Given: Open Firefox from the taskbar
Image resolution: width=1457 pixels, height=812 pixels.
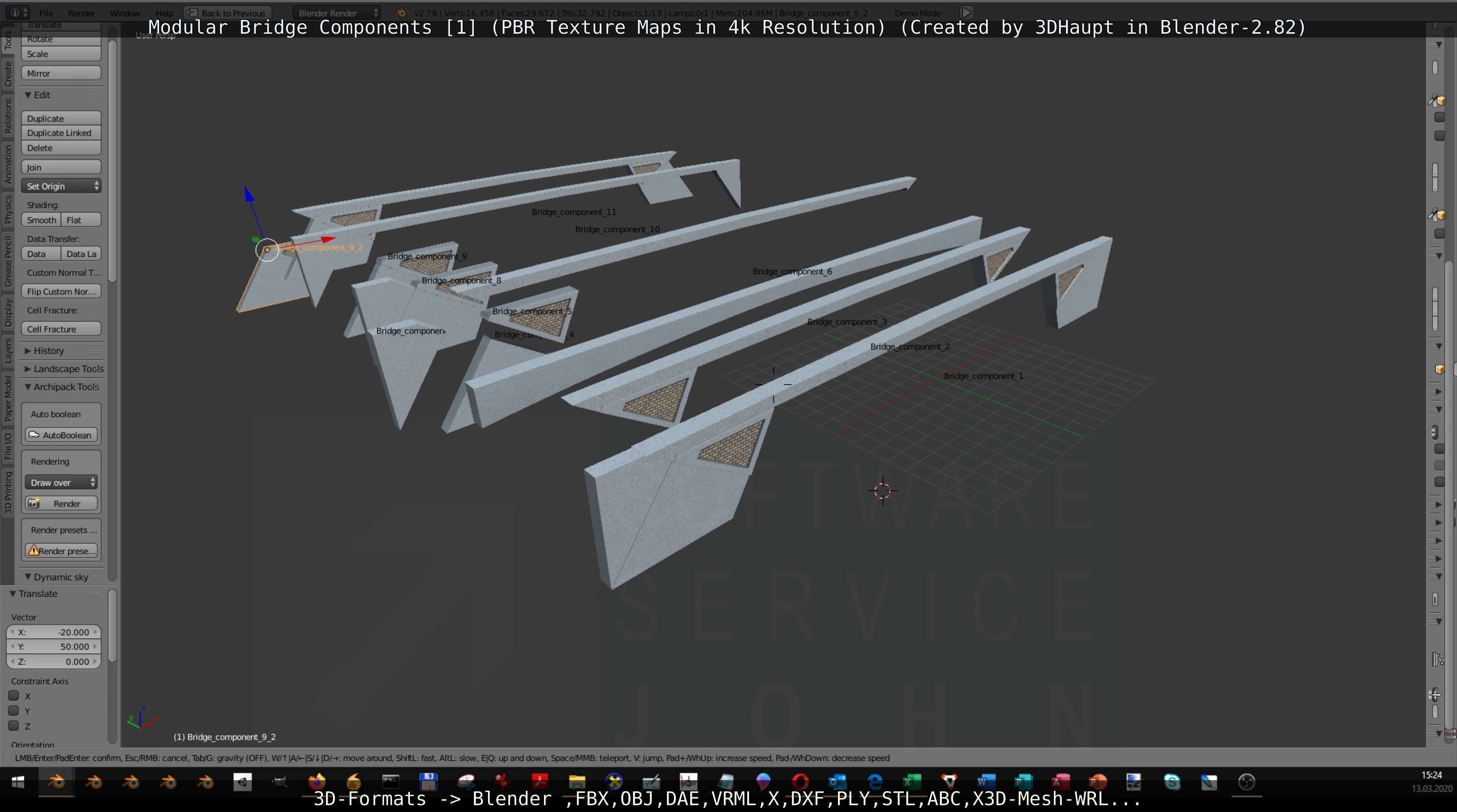Looking at the screenshot, I should (317, 782).
